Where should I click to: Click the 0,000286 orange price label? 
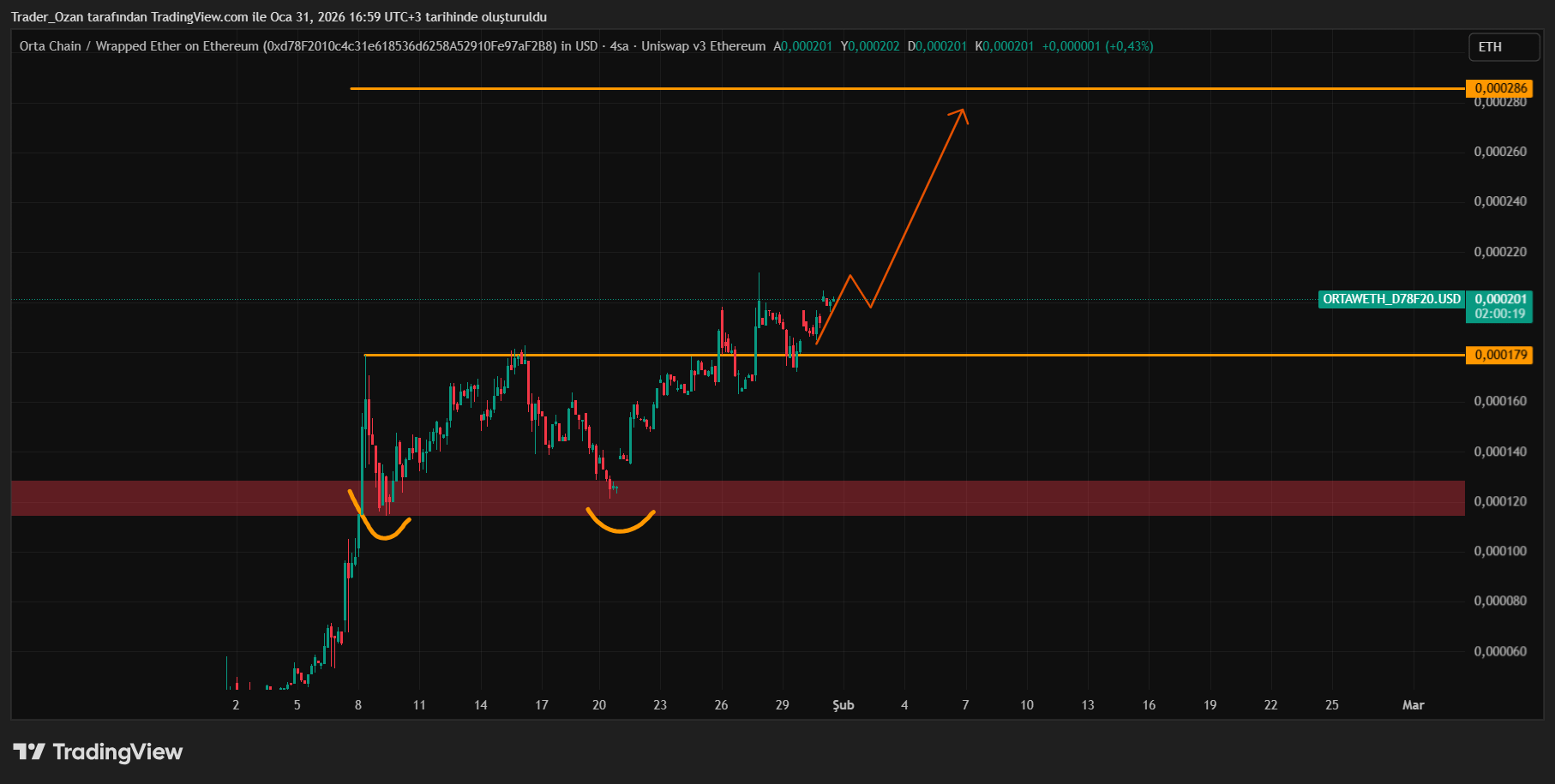point(1499,88)
